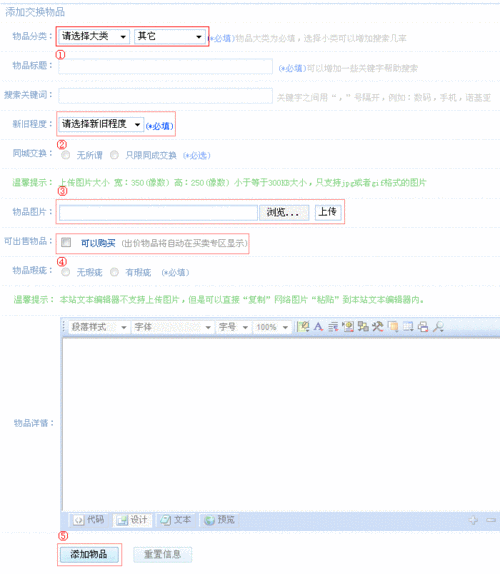The image size is (500, 574).
Task: Open the 段落样式 dropdown
Action: point(99,327)
